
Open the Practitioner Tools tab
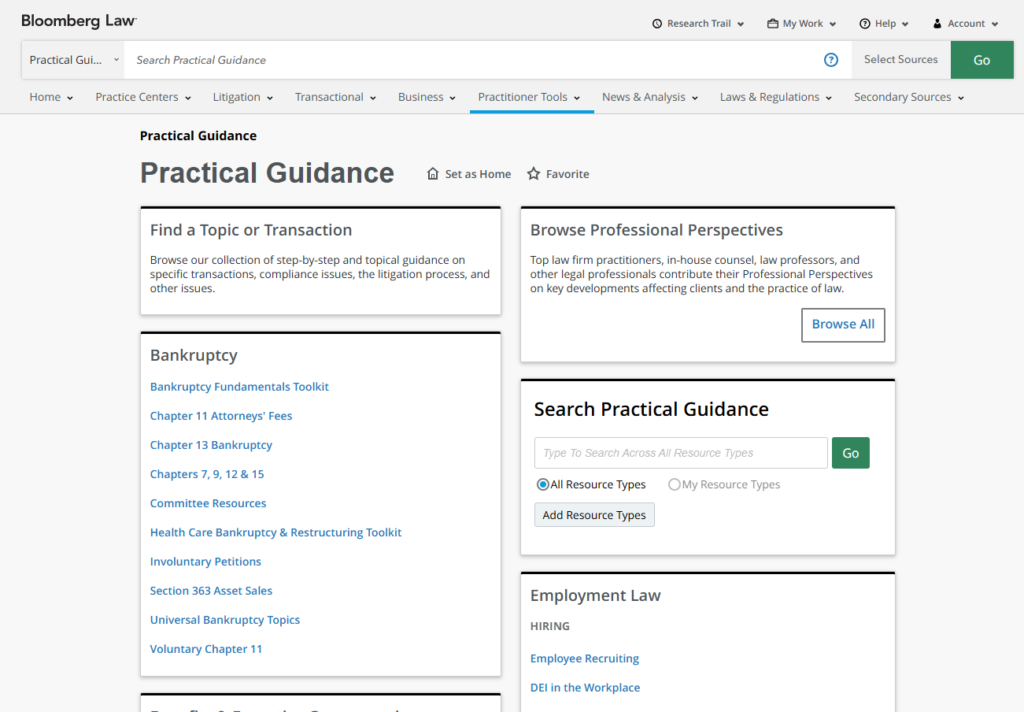tap(529, 97)
